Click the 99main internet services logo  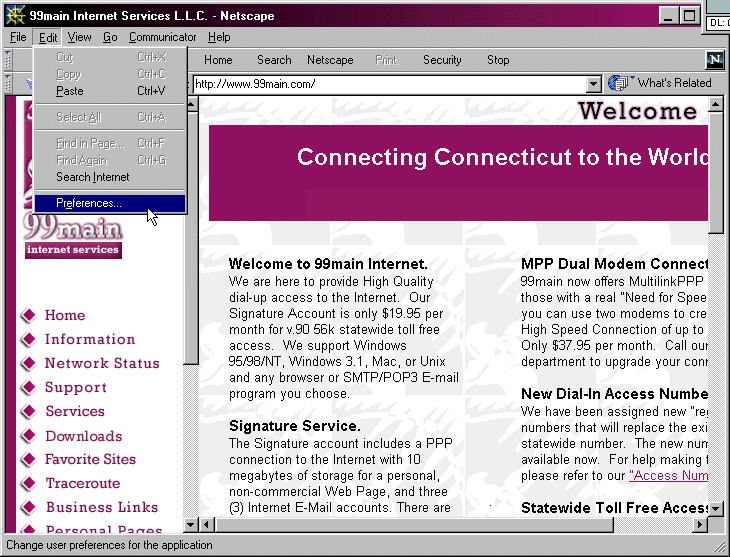[x=73, y=237]
